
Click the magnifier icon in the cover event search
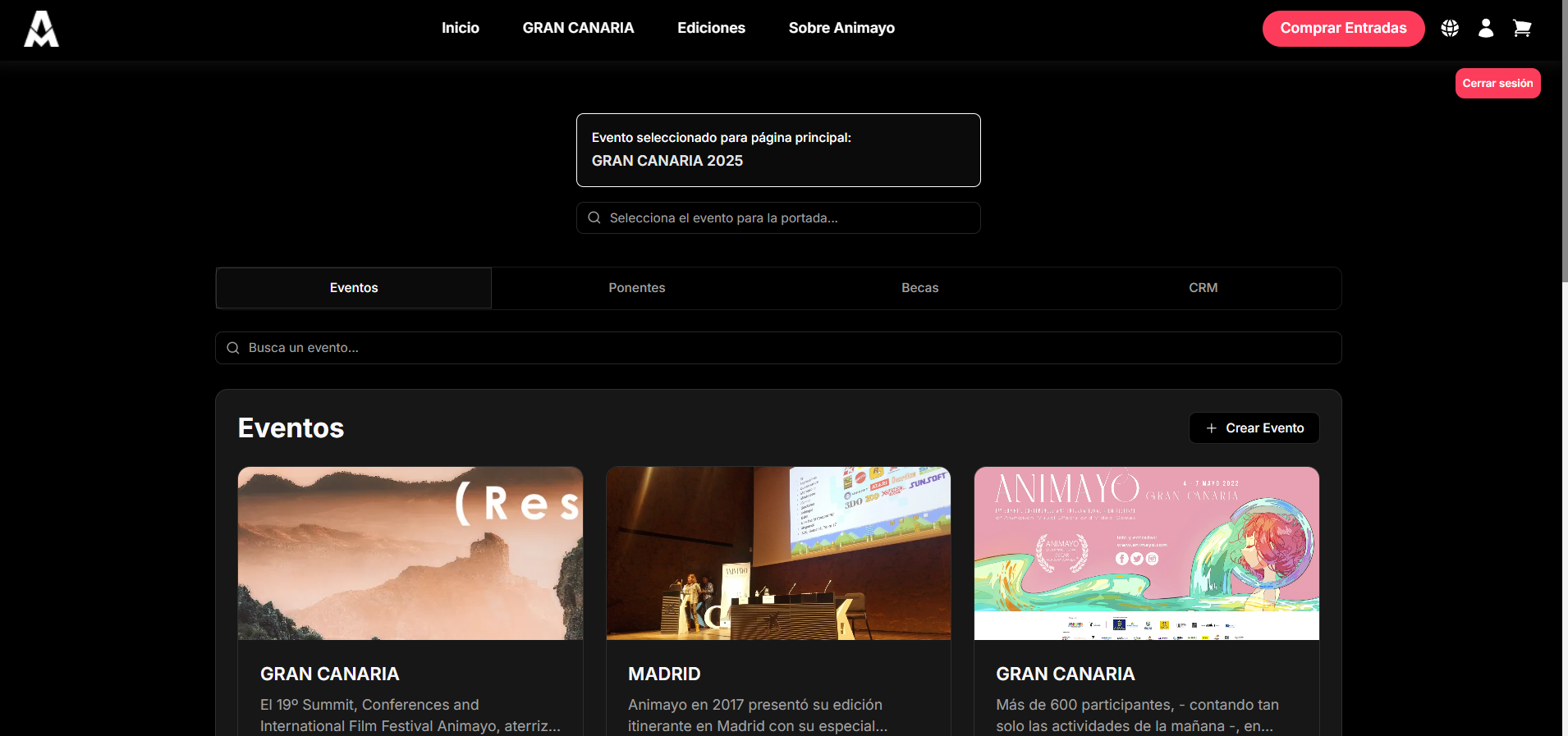pyautogui.click(x=594, y=217)
